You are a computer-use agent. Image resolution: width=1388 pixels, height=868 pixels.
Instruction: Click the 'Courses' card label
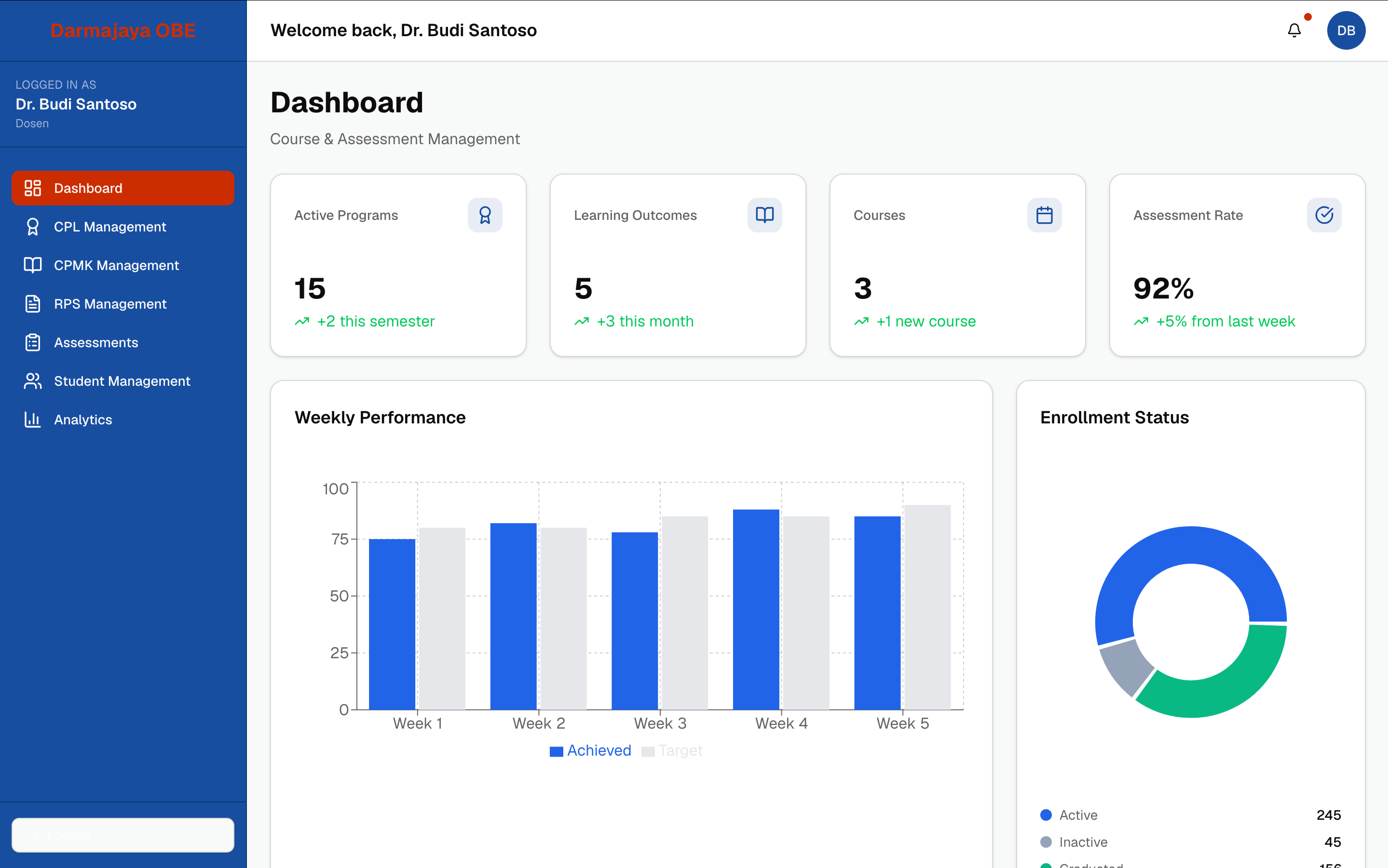[879, 215]
